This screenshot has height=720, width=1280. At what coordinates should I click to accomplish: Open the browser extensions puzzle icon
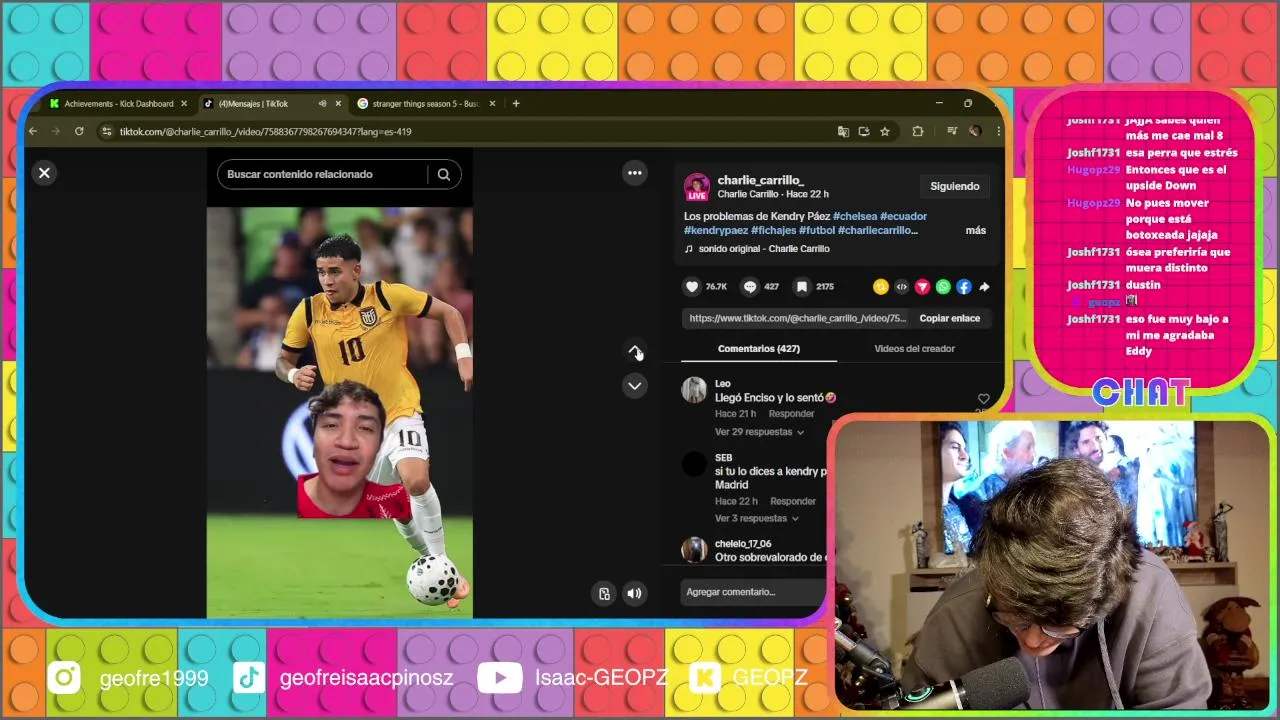pyautogui.click(x=917, y=131)
